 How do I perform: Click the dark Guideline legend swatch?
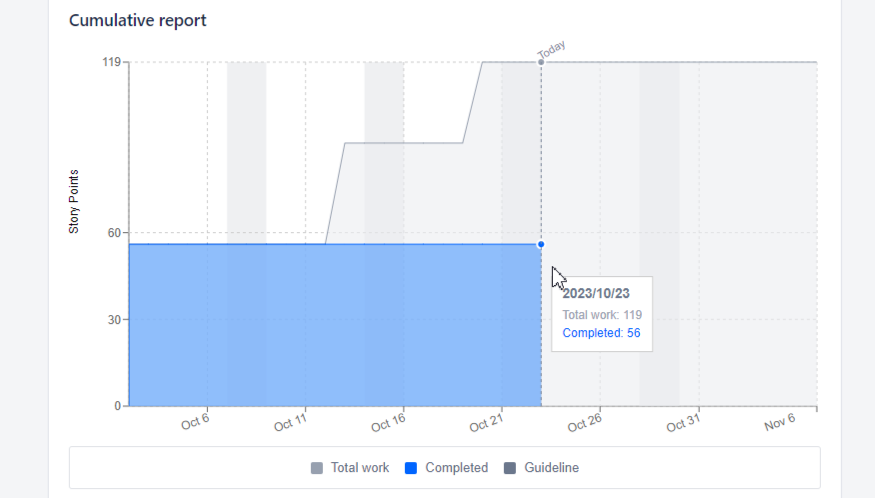tap(510, 468)
